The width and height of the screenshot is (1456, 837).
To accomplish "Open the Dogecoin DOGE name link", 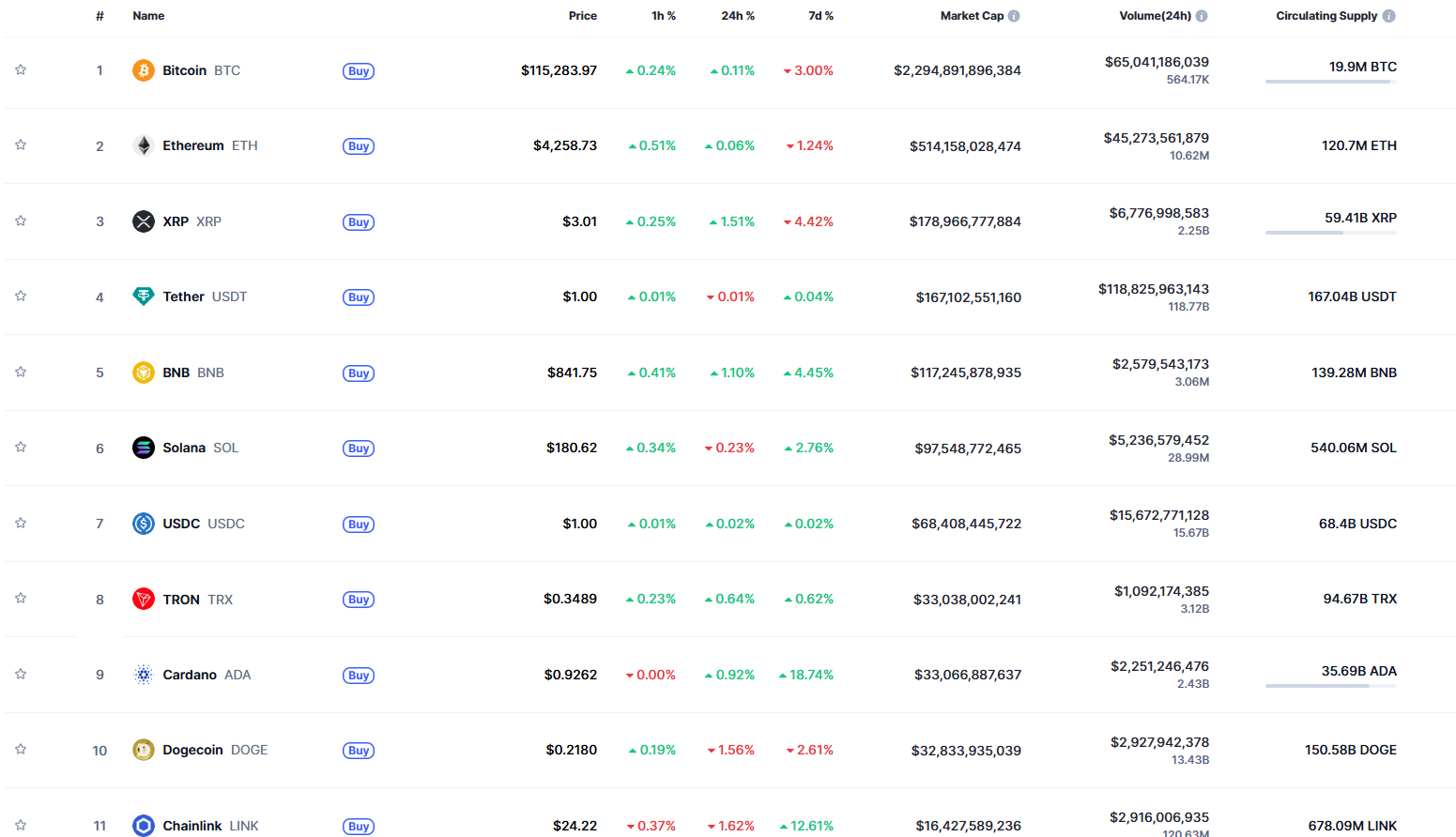I will tap(215, 750).
